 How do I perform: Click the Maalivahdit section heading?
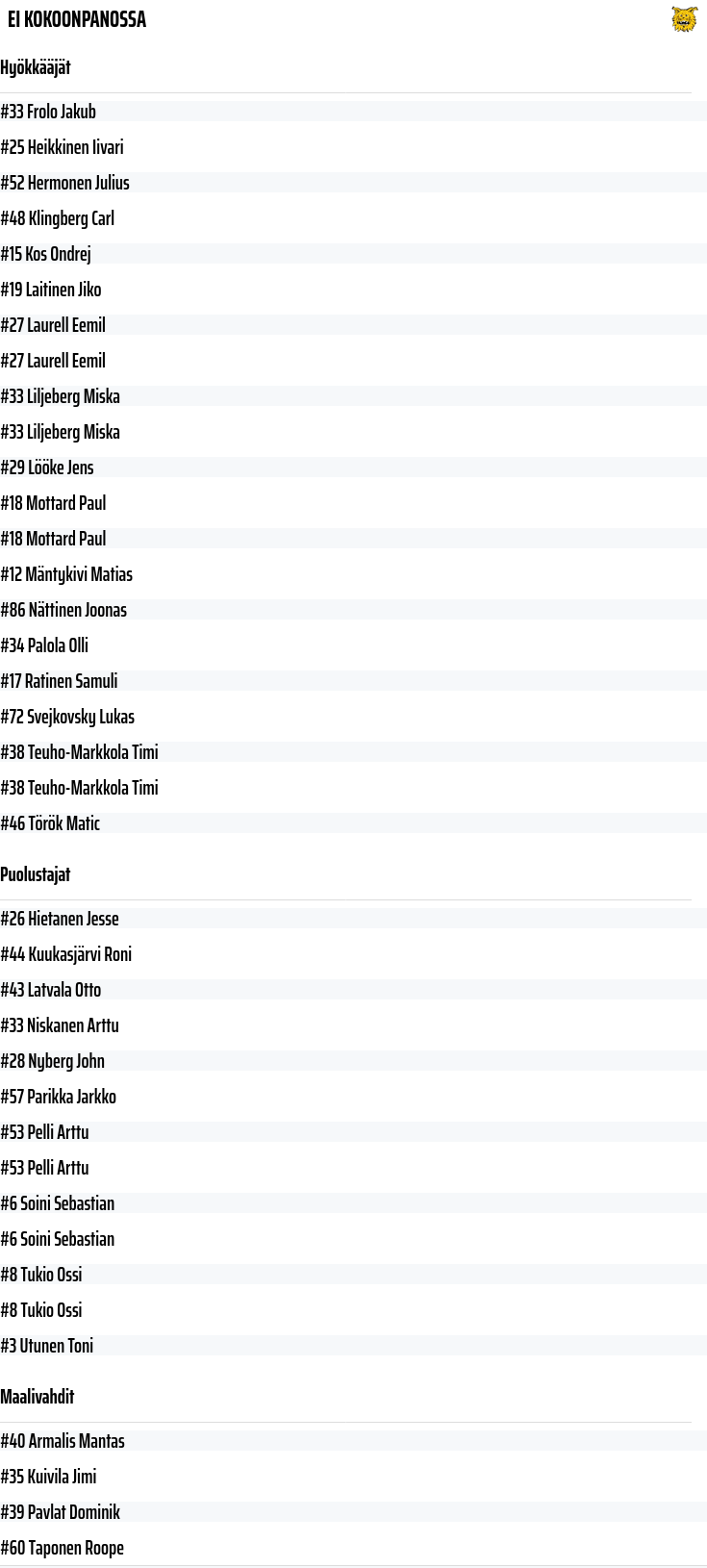click(37, 1397)
